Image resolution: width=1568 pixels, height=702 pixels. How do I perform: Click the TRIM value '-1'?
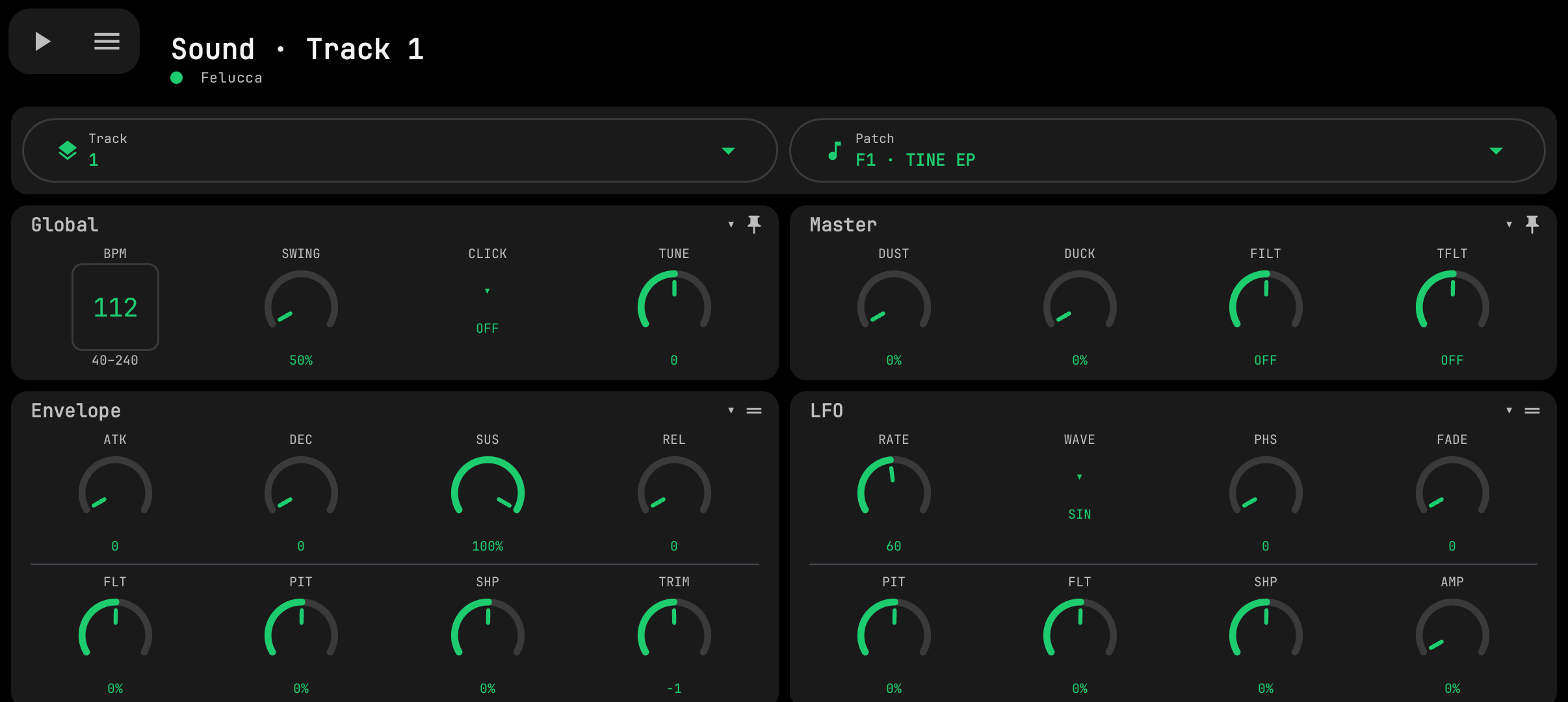(674, 688)
